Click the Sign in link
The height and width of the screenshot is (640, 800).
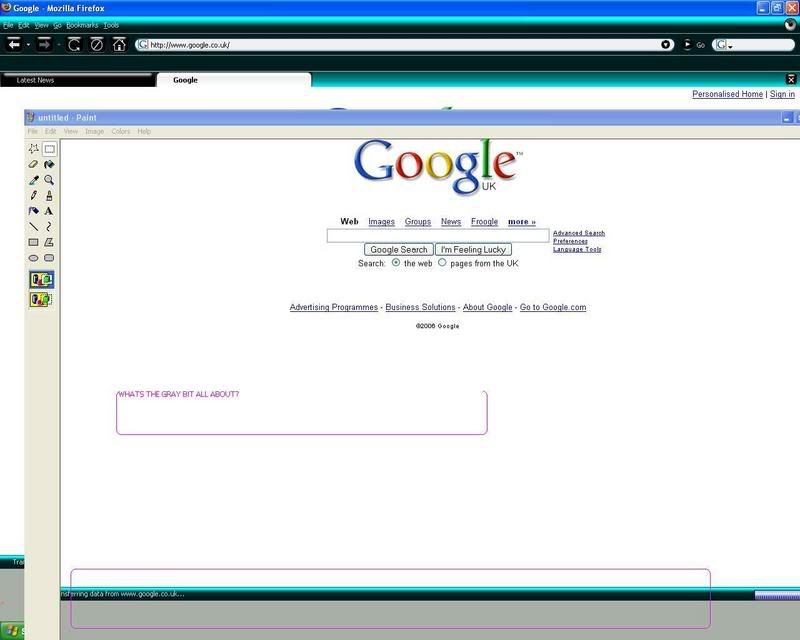782,94
